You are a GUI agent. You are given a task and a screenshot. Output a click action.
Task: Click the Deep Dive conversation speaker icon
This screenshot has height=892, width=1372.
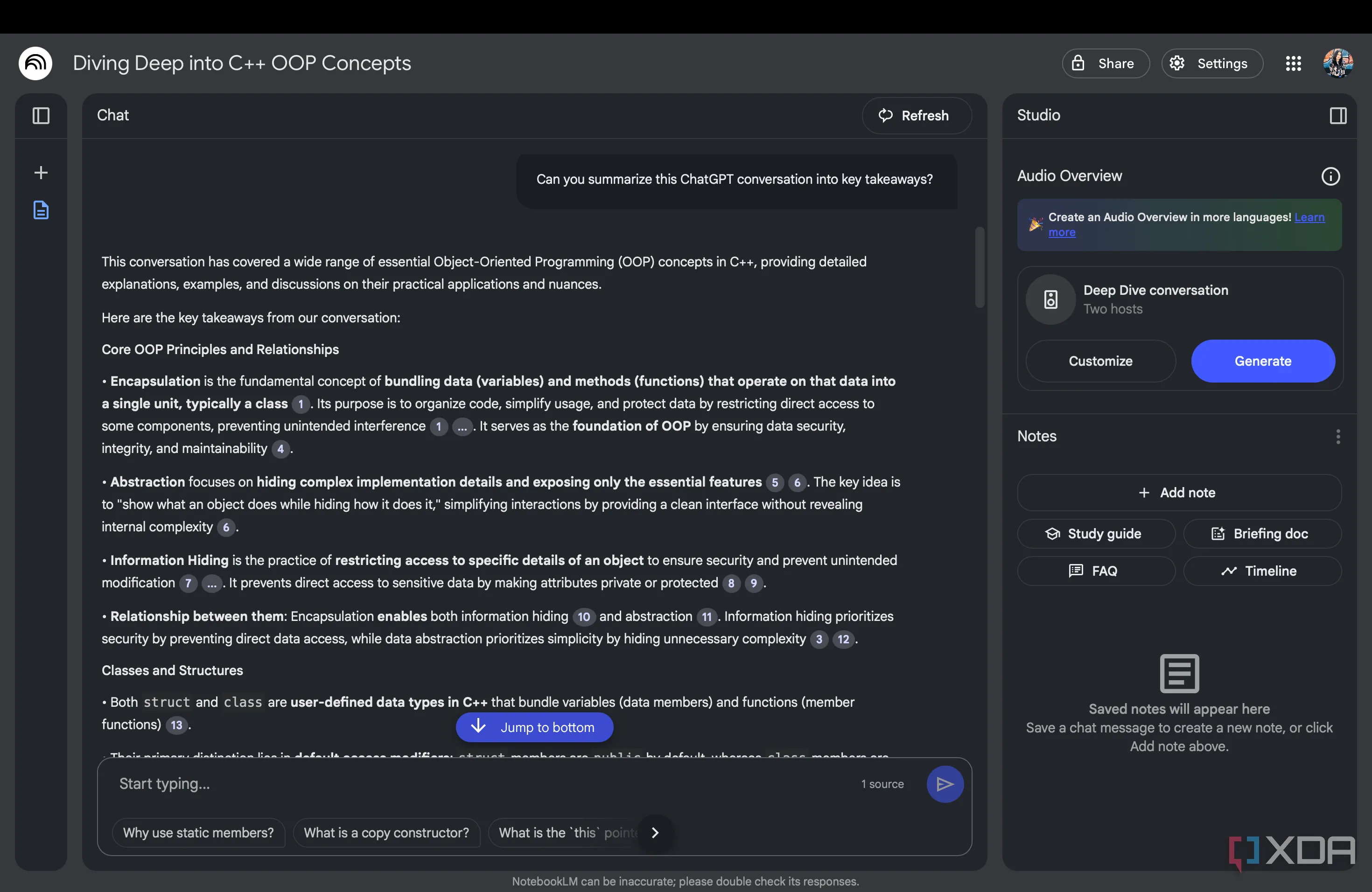1050,299
